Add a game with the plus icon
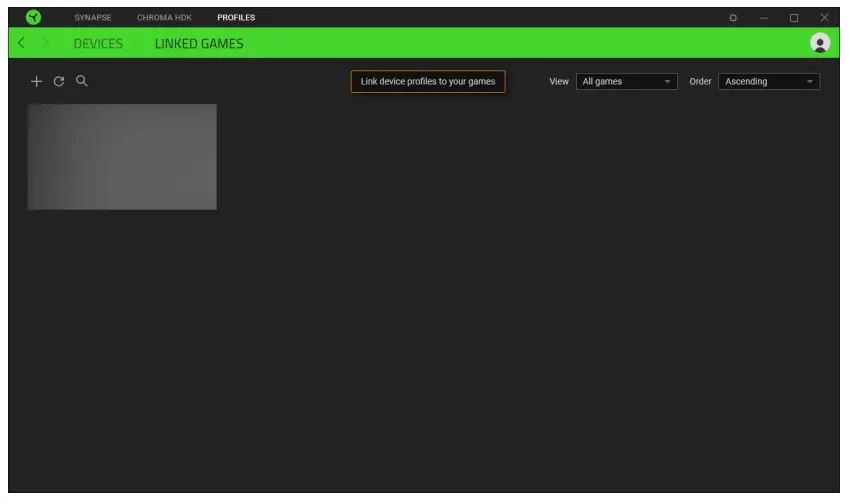 click(36, 81)
